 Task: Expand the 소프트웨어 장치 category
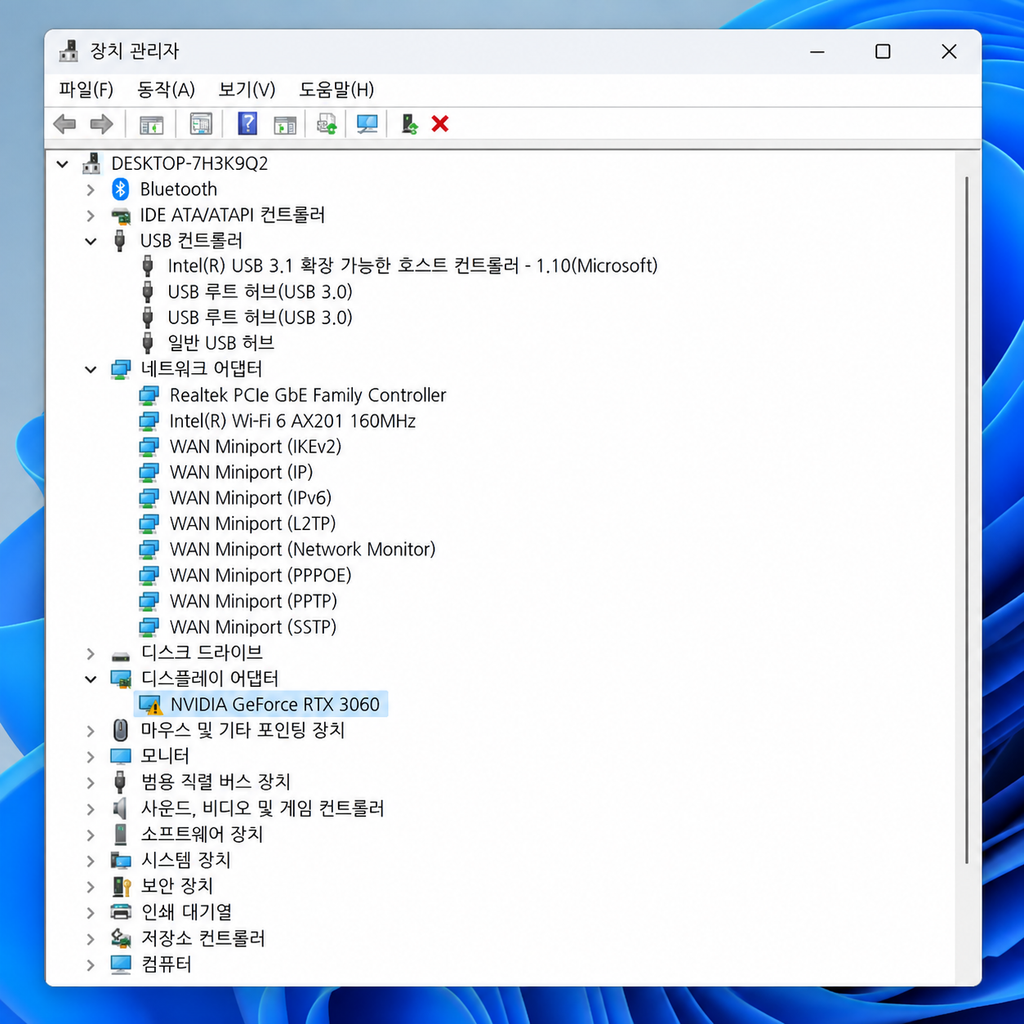click(90, 835)
